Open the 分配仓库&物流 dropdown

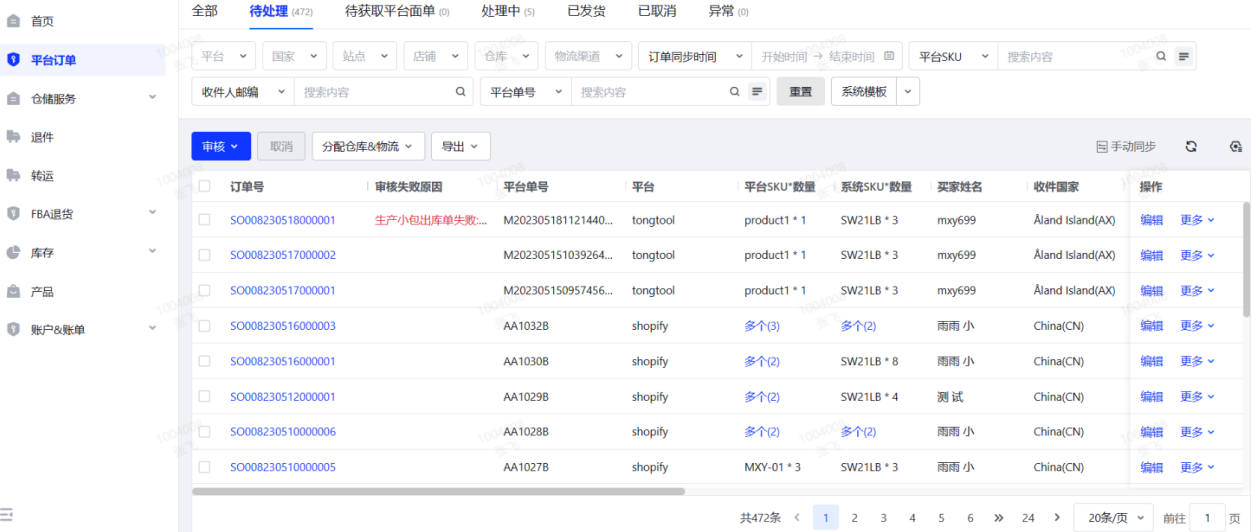pyautogui.click(x=368, y=146)
